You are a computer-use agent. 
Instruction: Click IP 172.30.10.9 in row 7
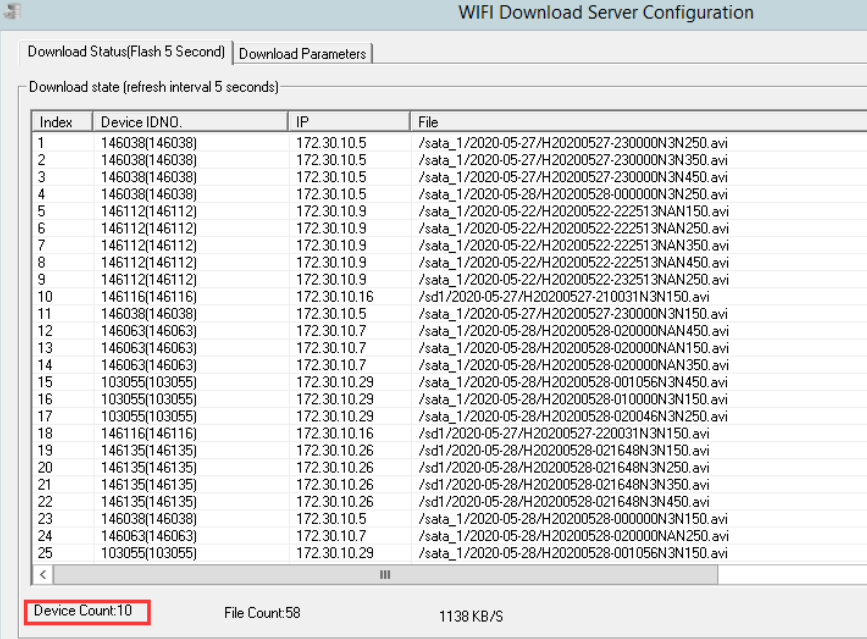tap(331, 245)
